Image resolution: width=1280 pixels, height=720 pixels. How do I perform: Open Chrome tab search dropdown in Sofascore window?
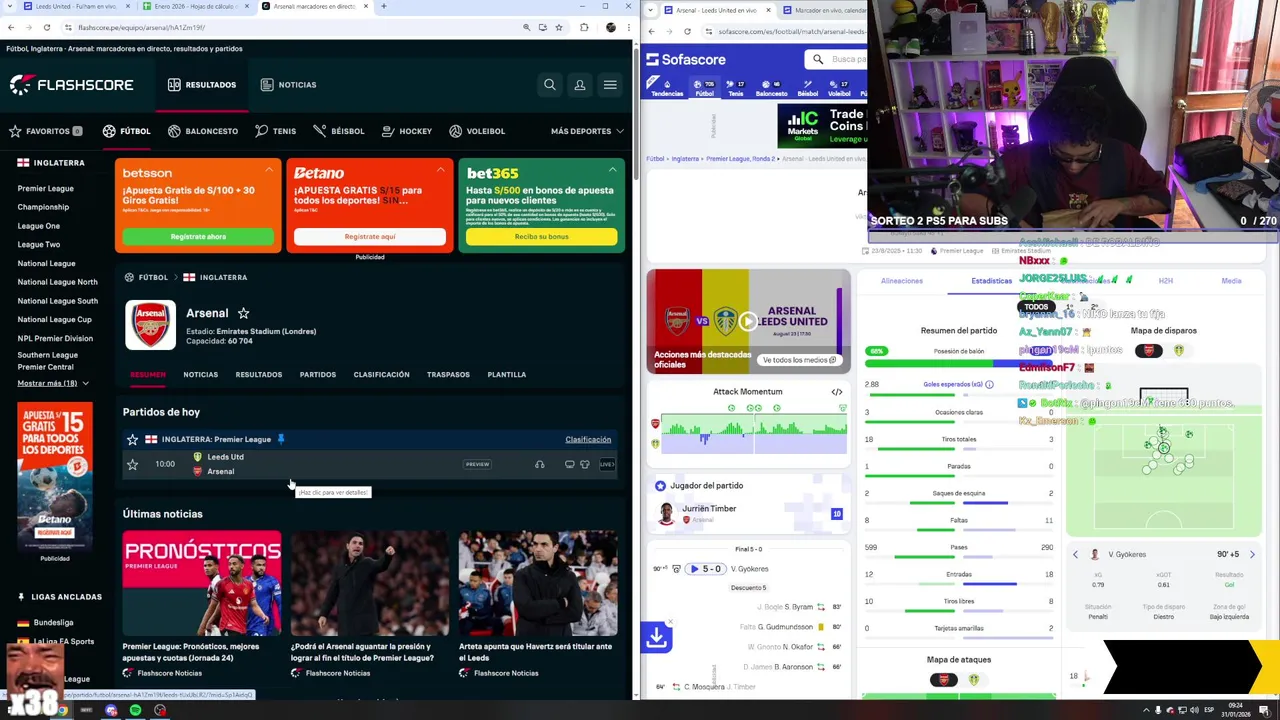651,10
